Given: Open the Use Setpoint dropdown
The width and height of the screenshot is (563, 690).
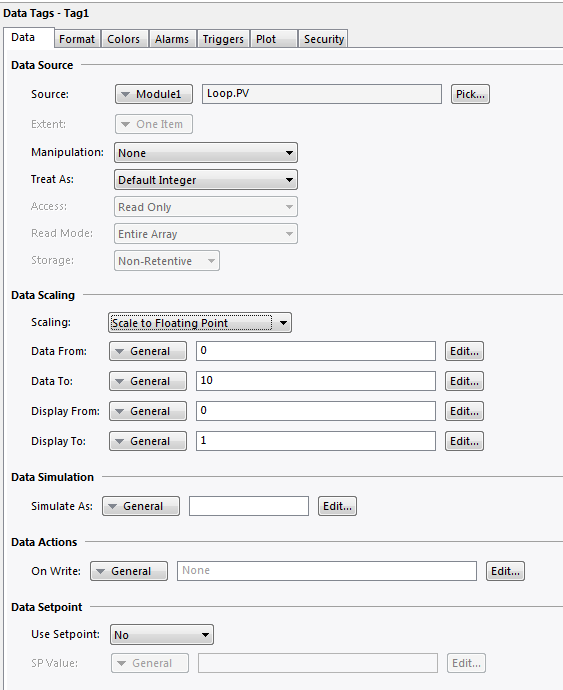Looking at the screenshot, I should click(162, 635).
